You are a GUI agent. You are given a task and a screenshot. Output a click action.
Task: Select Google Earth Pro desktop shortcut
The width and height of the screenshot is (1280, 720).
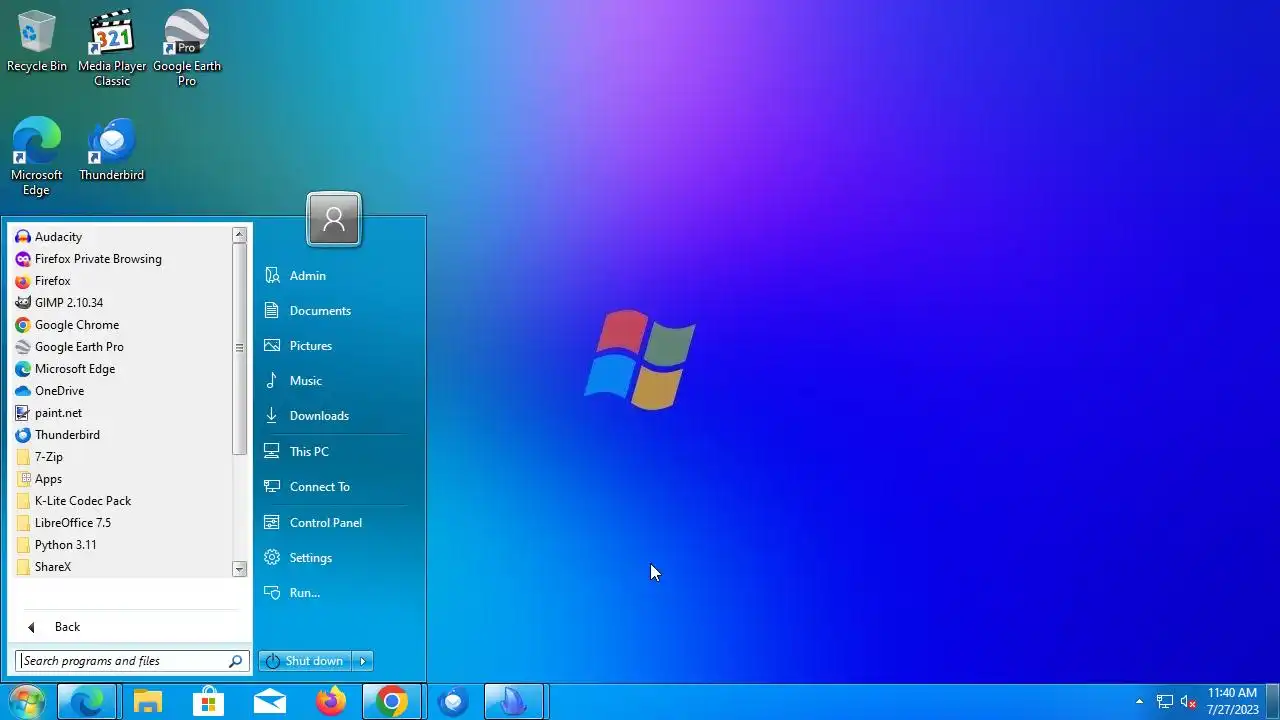tap(187, 49)
